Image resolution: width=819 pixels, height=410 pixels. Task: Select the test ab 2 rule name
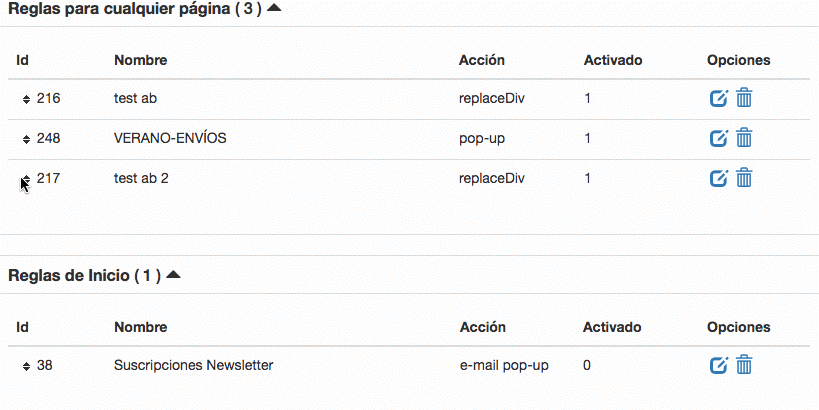click(141, 179)
